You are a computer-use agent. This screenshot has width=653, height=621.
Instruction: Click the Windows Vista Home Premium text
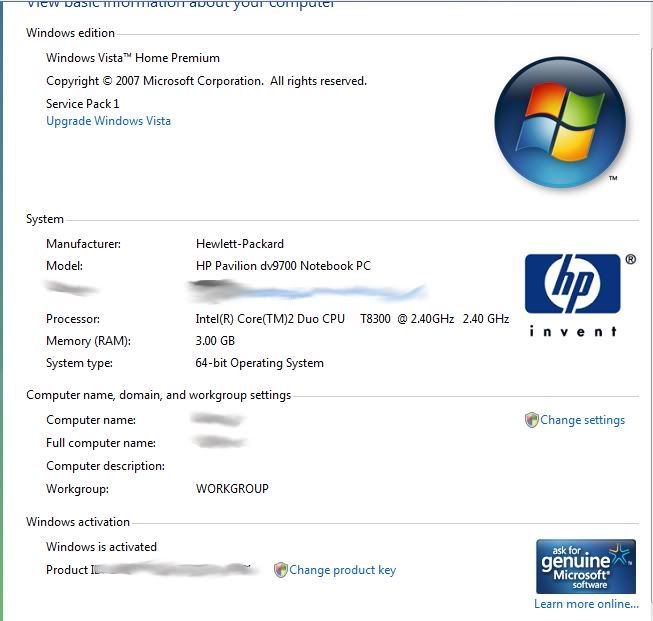tap(133, 58)
